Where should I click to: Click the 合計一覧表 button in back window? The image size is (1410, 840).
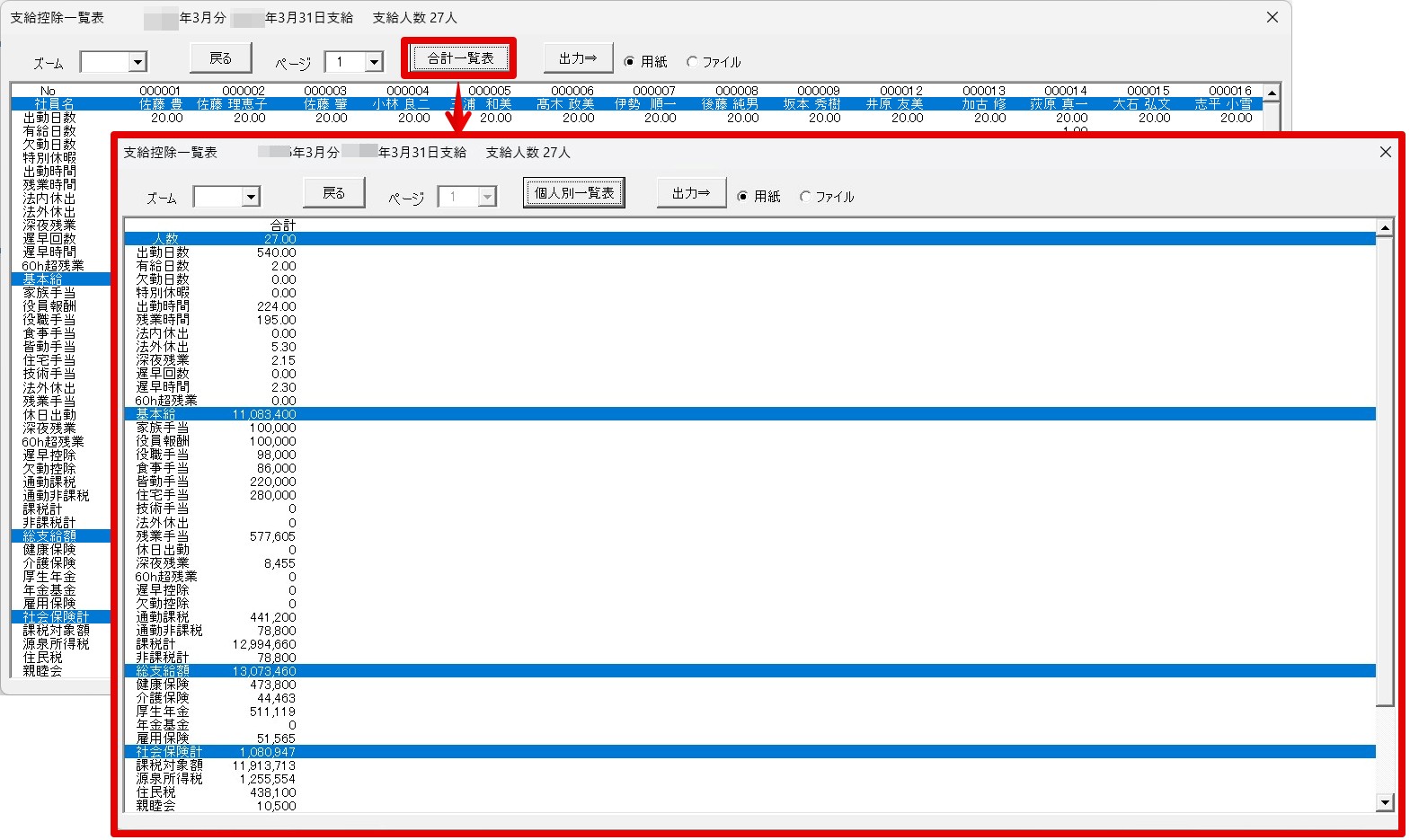click(459, 58)
